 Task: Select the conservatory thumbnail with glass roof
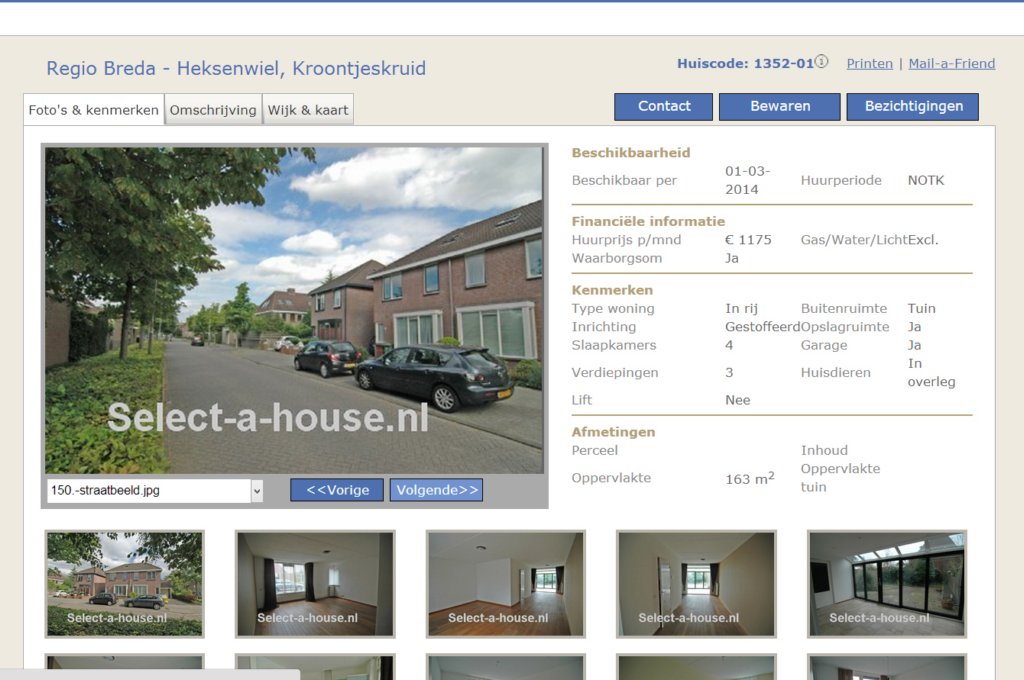pos(887,583)
